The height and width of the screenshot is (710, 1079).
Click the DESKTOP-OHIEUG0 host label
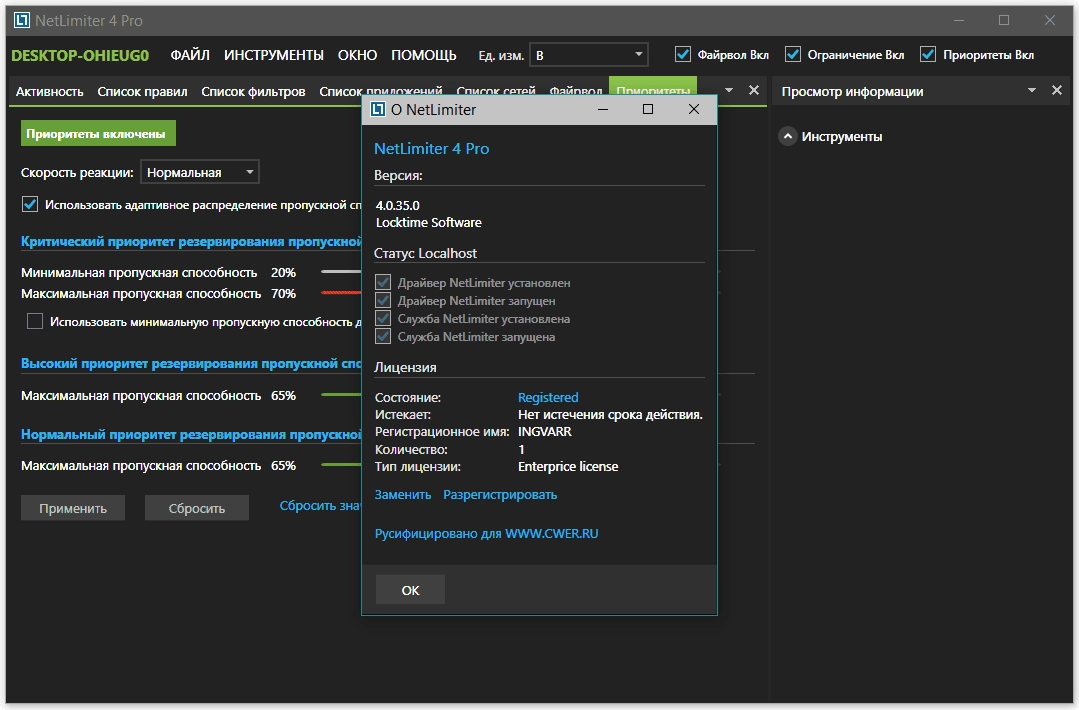(x=80, y=55)
